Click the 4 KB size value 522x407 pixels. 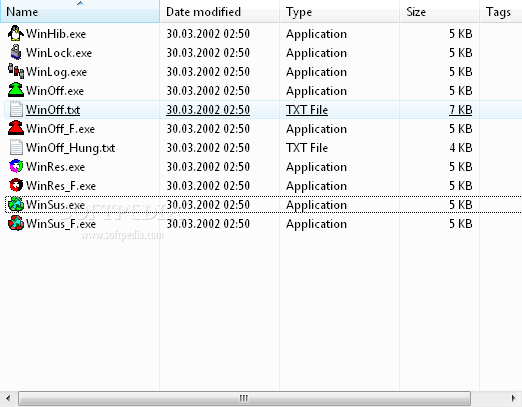point(460,148)
